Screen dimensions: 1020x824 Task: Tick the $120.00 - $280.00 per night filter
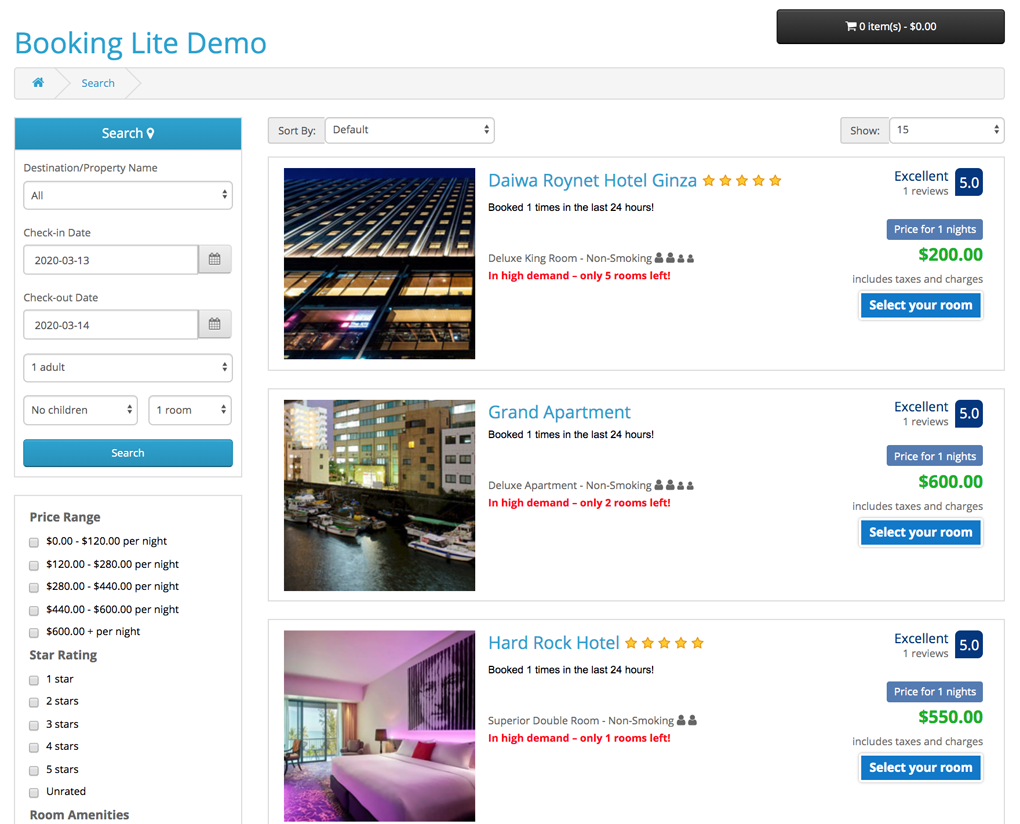click(34, 565)
